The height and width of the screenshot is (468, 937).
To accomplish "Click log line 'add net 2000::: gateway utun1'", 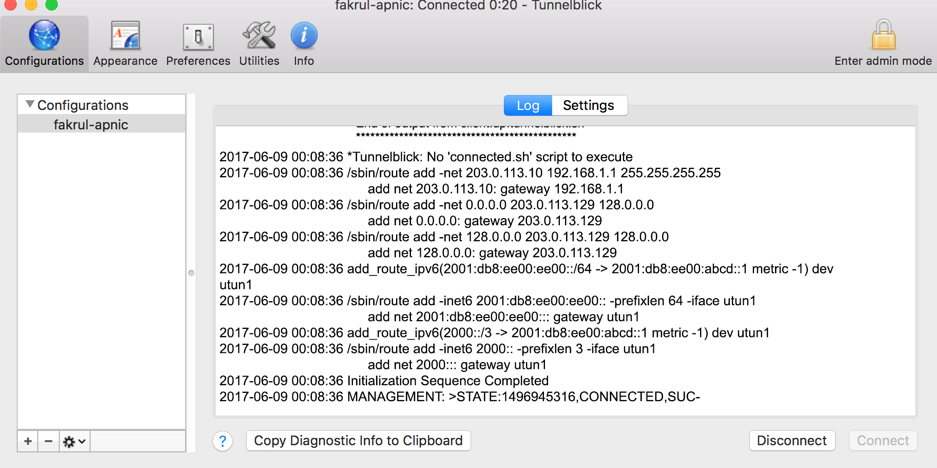I will (x=457, y=365).
